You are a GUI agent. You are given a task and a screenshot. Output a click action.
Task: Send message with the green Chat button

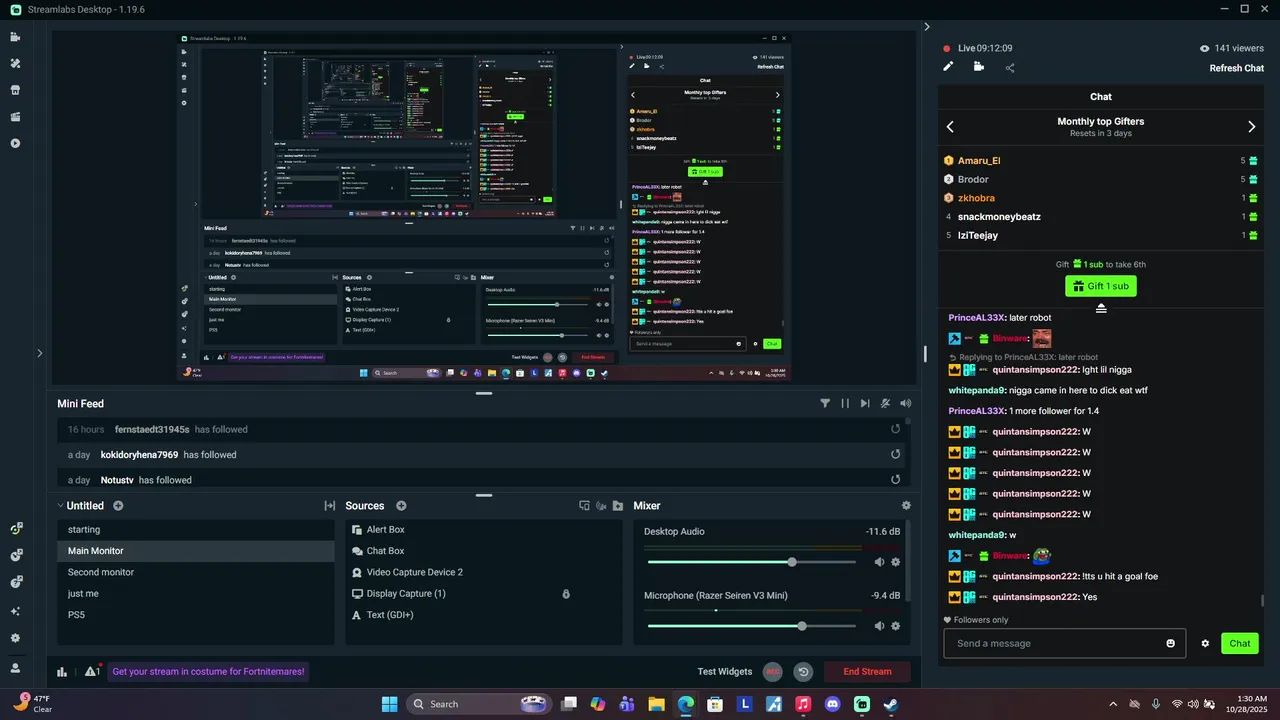tap(1240, 643)
